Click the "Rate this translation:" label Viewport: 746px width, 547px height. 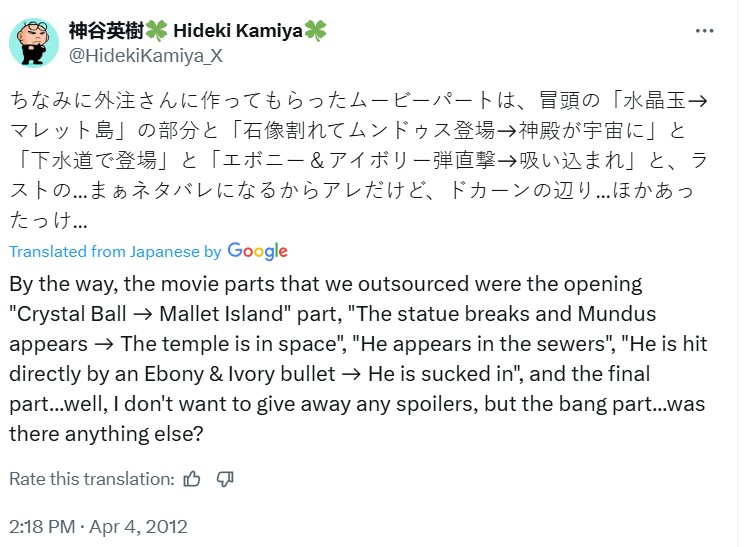(x=91, y=479)
